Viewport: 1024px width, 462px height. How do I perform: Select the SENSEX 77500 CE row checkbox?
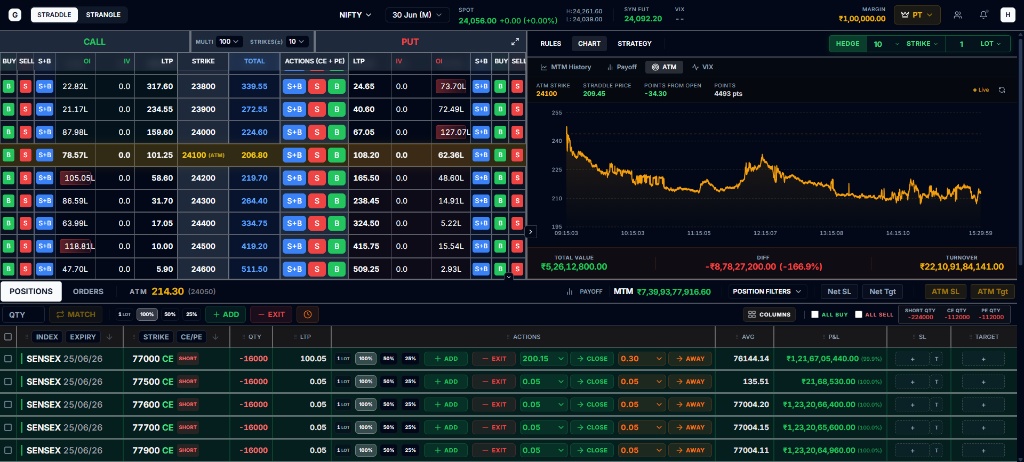(x=8, y=382)
